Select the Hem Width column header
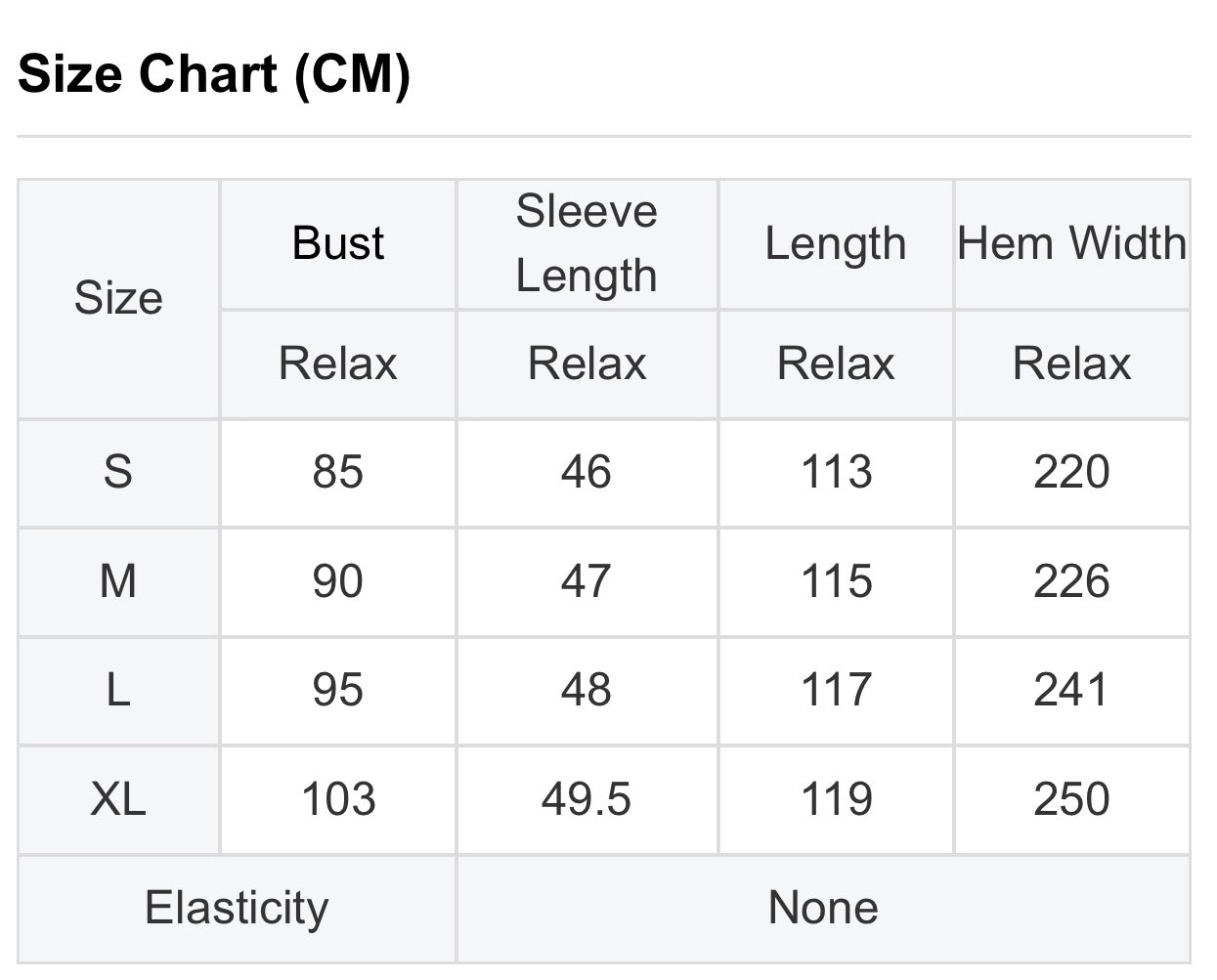1217x980 pixels. [1071, 243]
